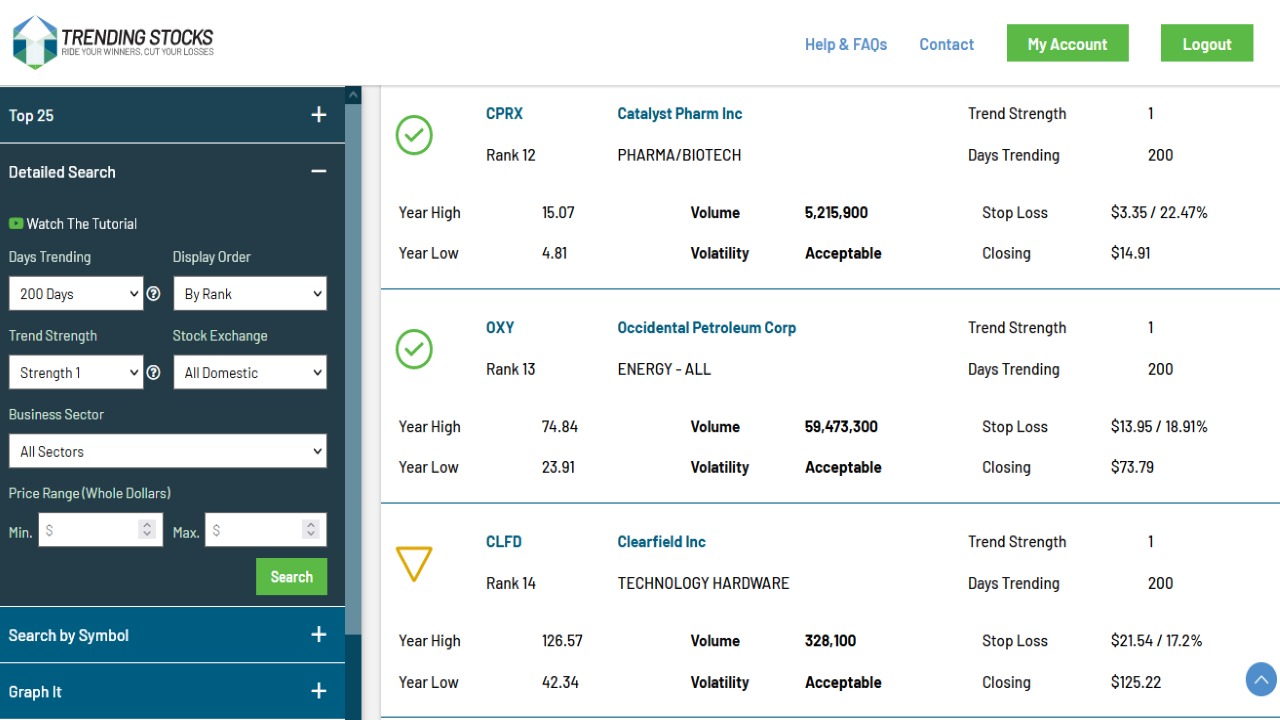Viewport: 1280px width, 720px height.
Task: Click the Min price stepper arrows
Action: point(147,530)
